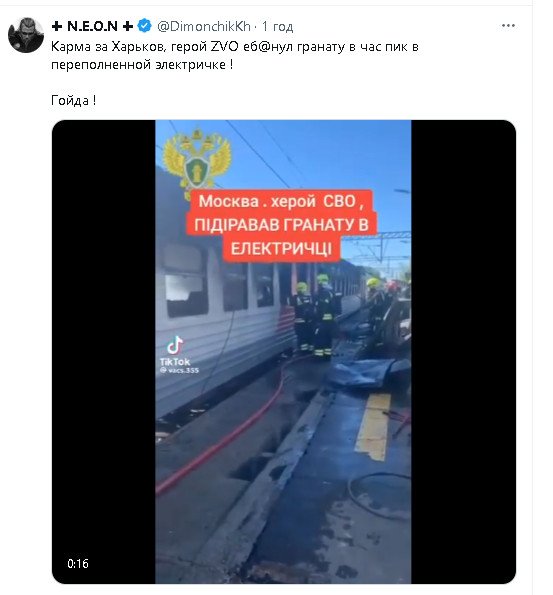The image size is (553, 595).
Task: Click the cross symbol before N.E.O.N
Action: pos(57,26)
